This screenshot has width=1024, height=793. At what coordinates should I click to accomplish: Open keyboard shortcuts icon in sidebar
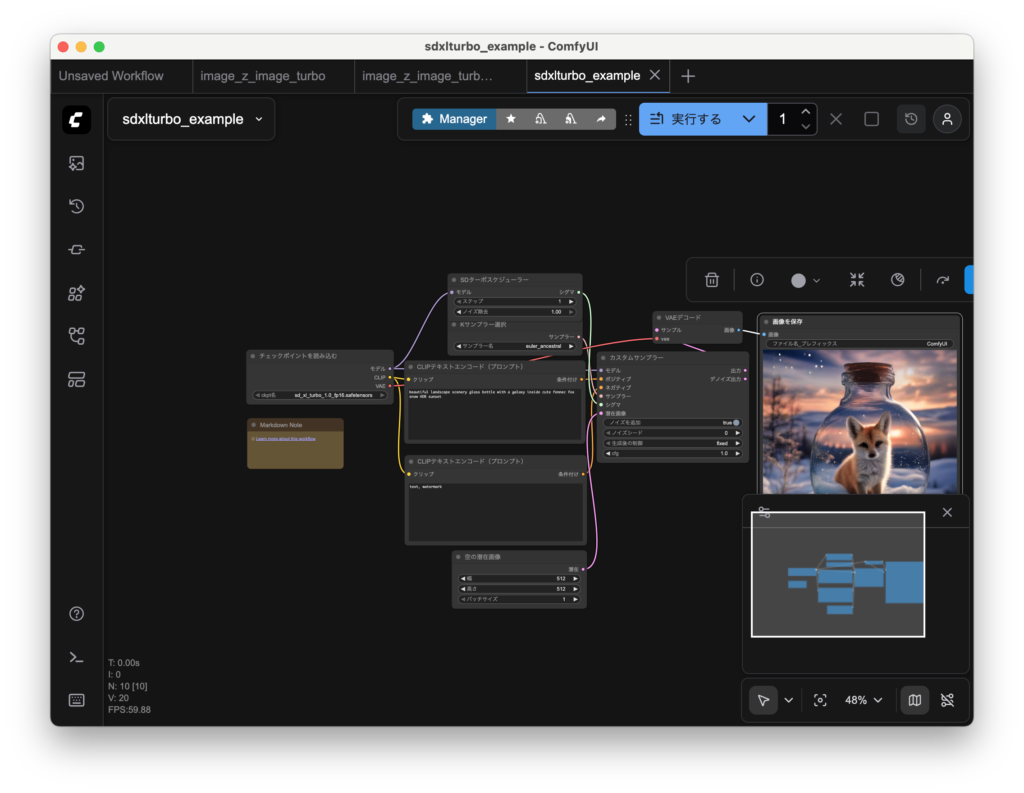click(76, 700)
